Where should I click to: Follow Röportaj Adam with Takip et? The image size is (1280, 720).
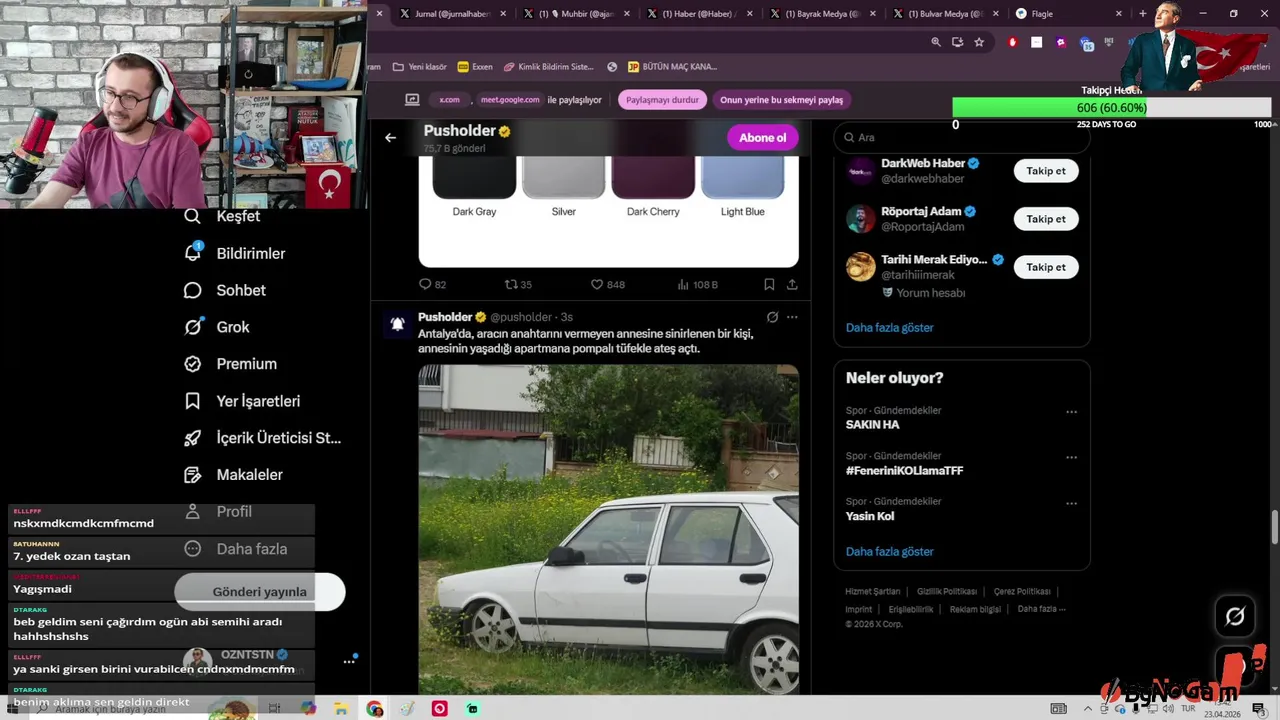point(1046,219)
